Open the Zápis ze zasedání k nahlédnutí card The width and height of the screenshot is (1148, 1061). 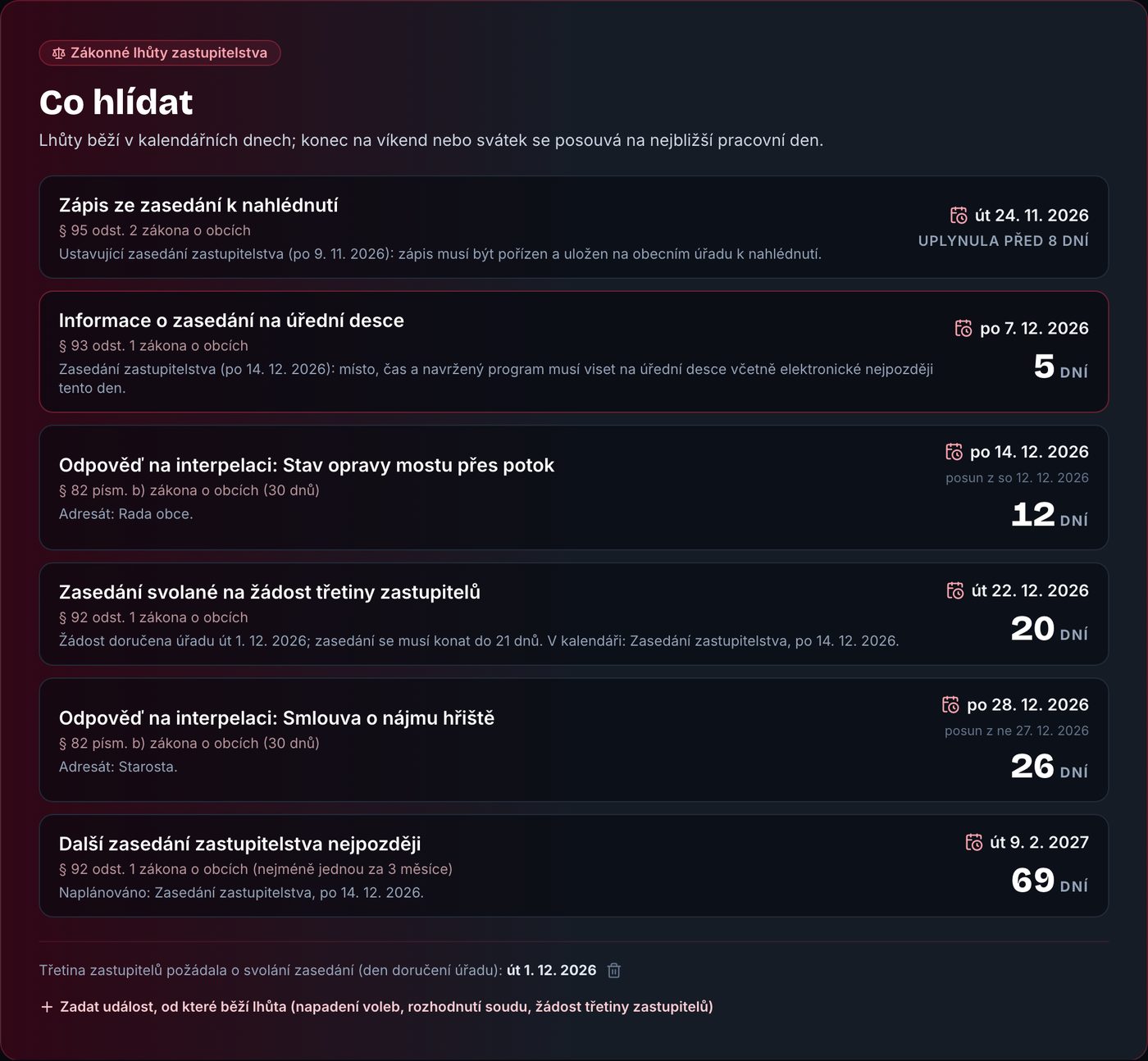click(x=574, y=227)
